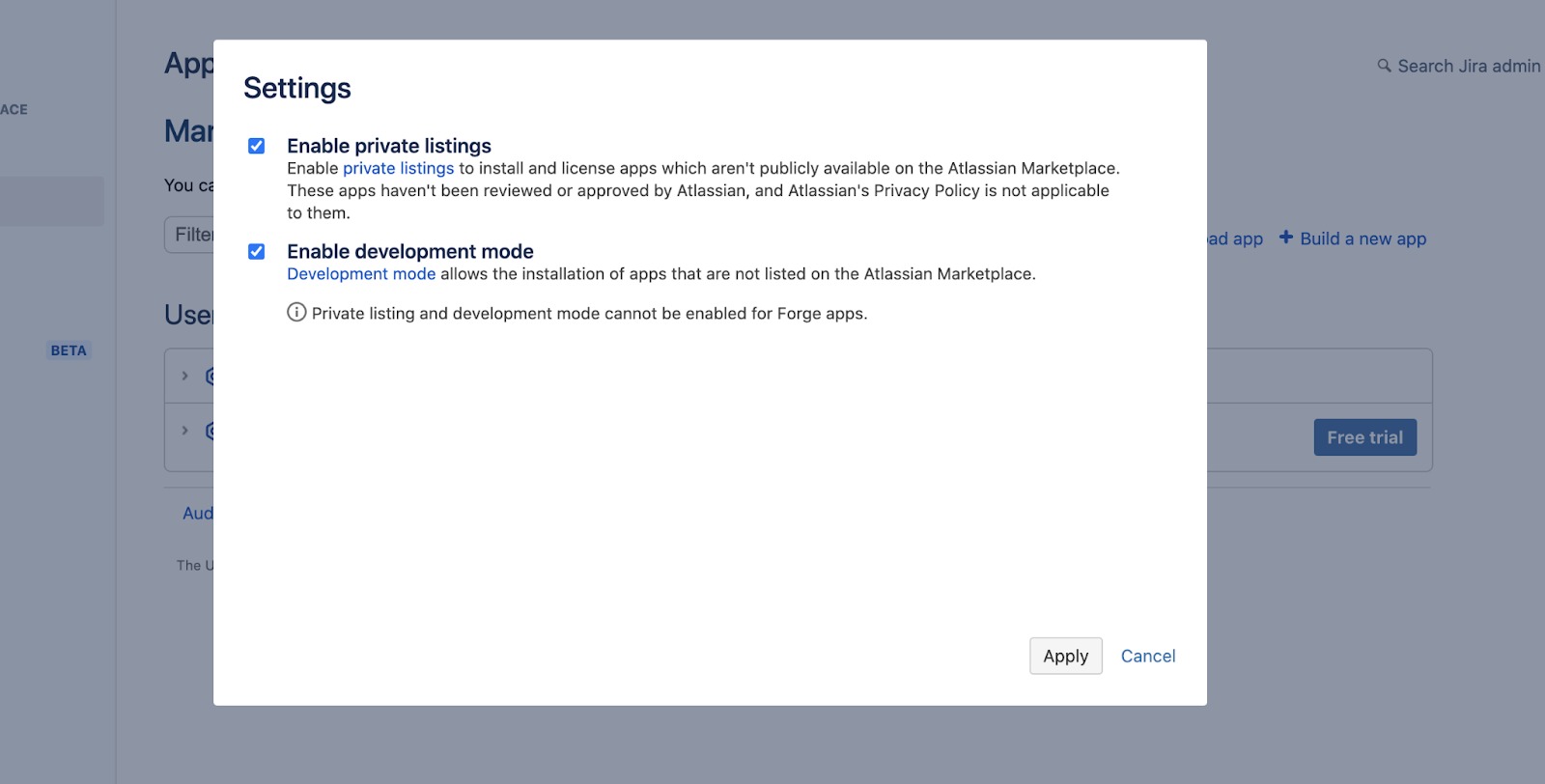Uncheck Enable development mode checkbox

[256, 251]
